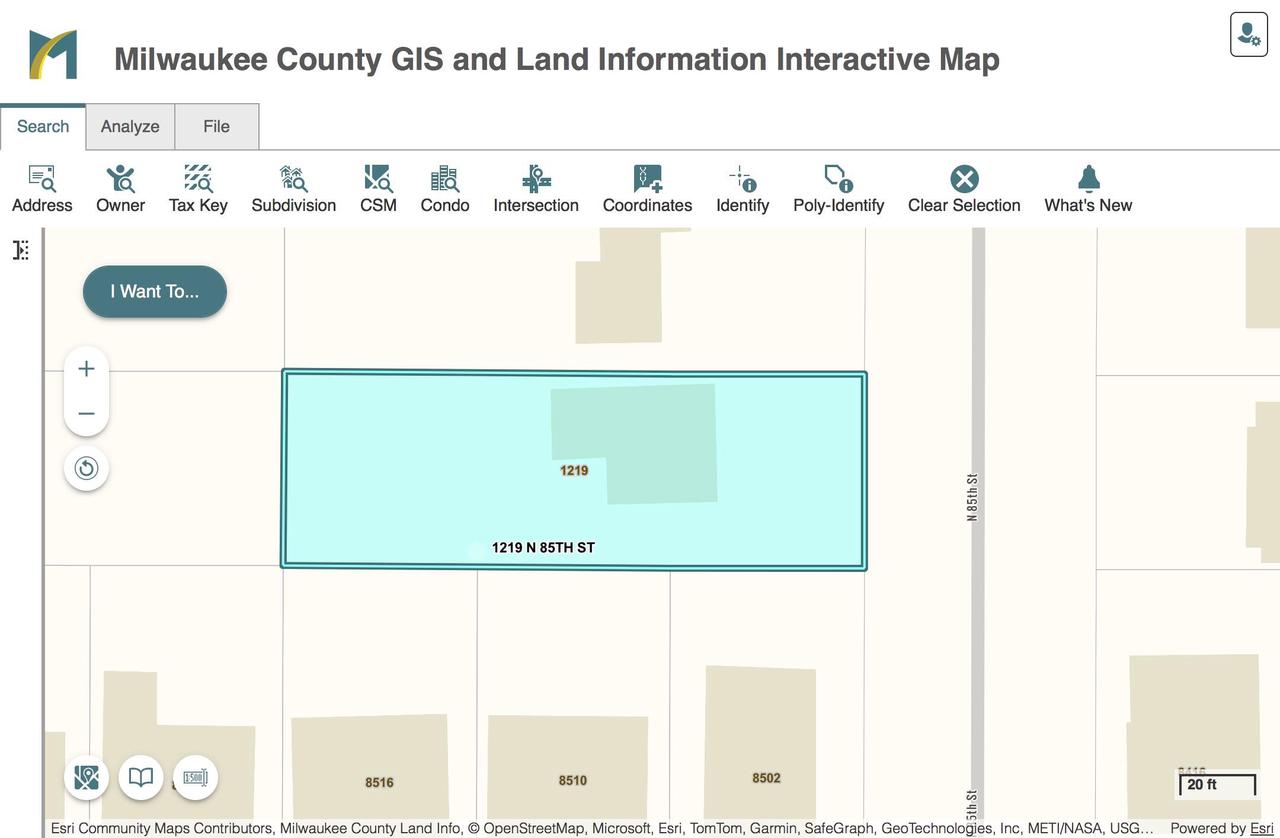Choose the CSM search tool
The width and height of the screenshot is (1280, 838).
coord(378,189)
